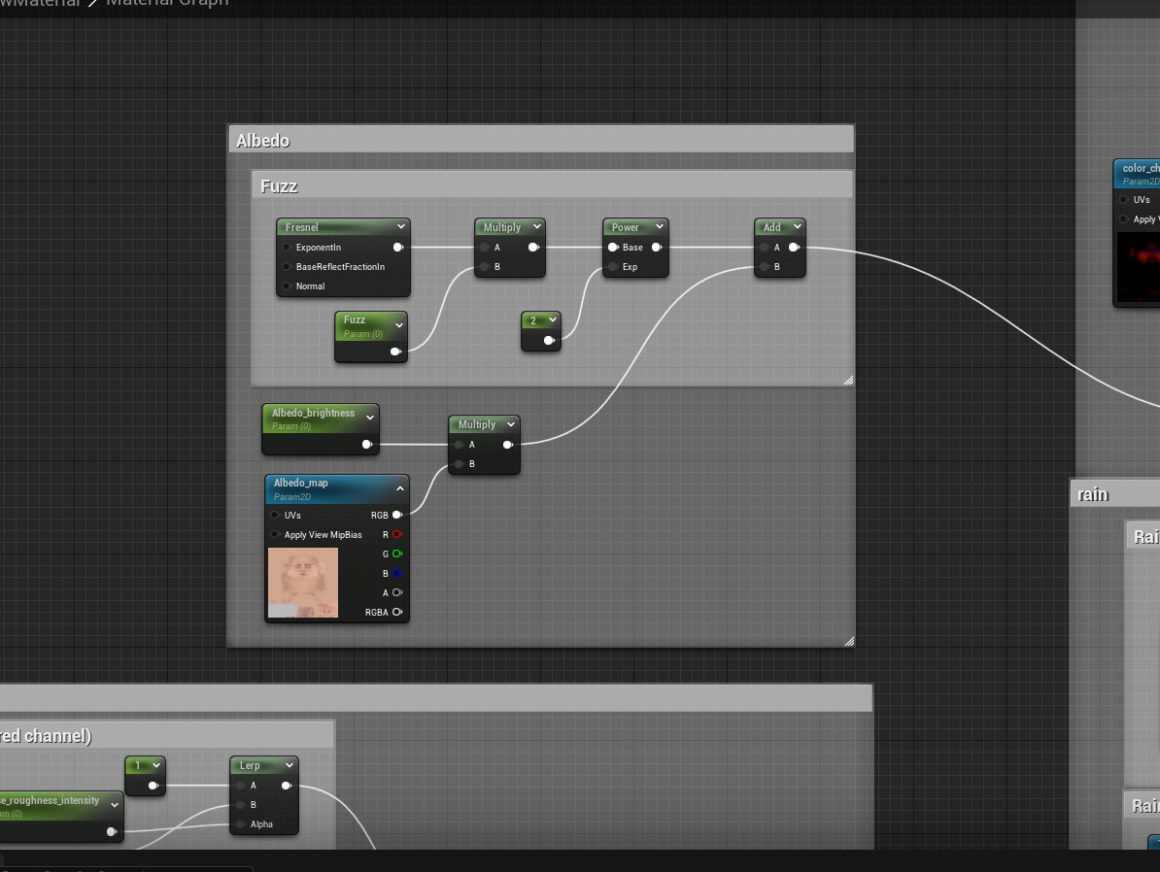The width and height of the screenshot is (1160, 872).
Task: Click Albedo_map RGBA output pin
Action: [397, 612]
